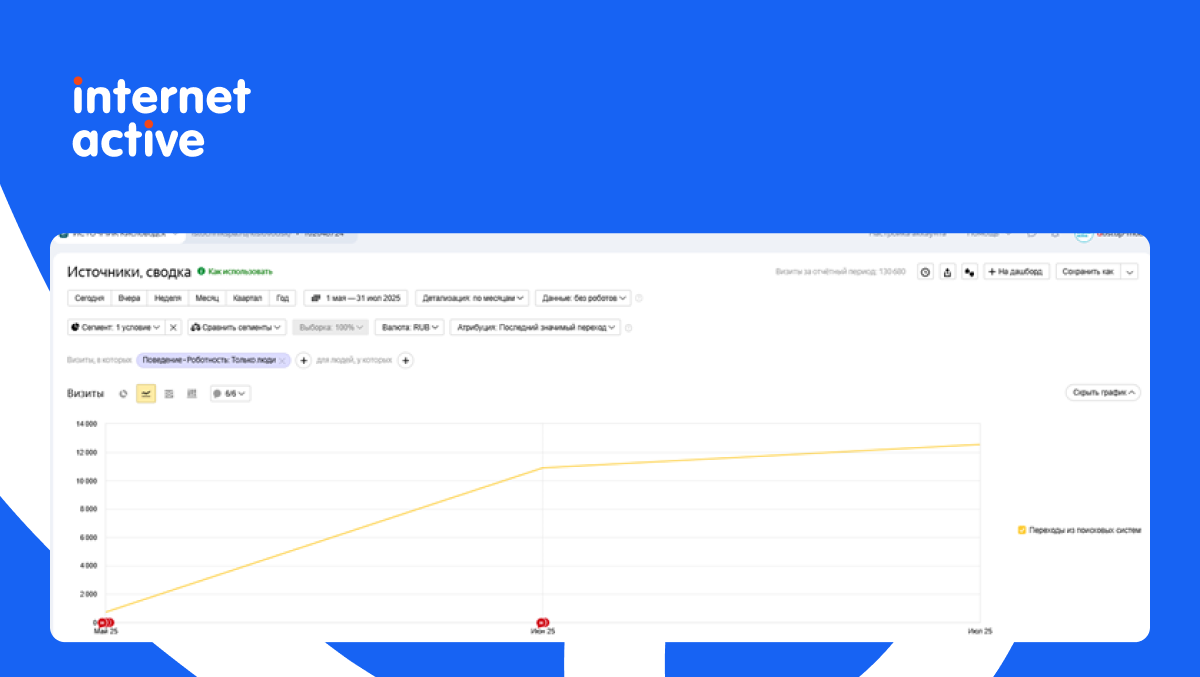1200x677 pixels.
Task: Open the report comparison icon button
Action: 968,272
